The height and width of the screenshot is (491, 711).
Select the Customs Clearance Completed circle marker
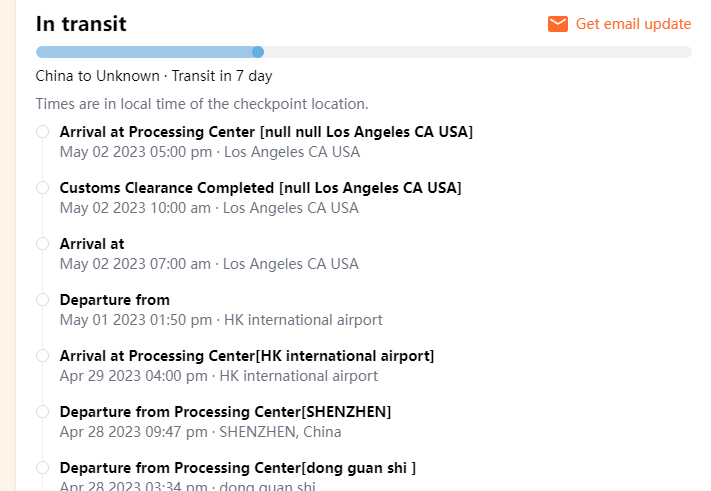tap(42, 188)
